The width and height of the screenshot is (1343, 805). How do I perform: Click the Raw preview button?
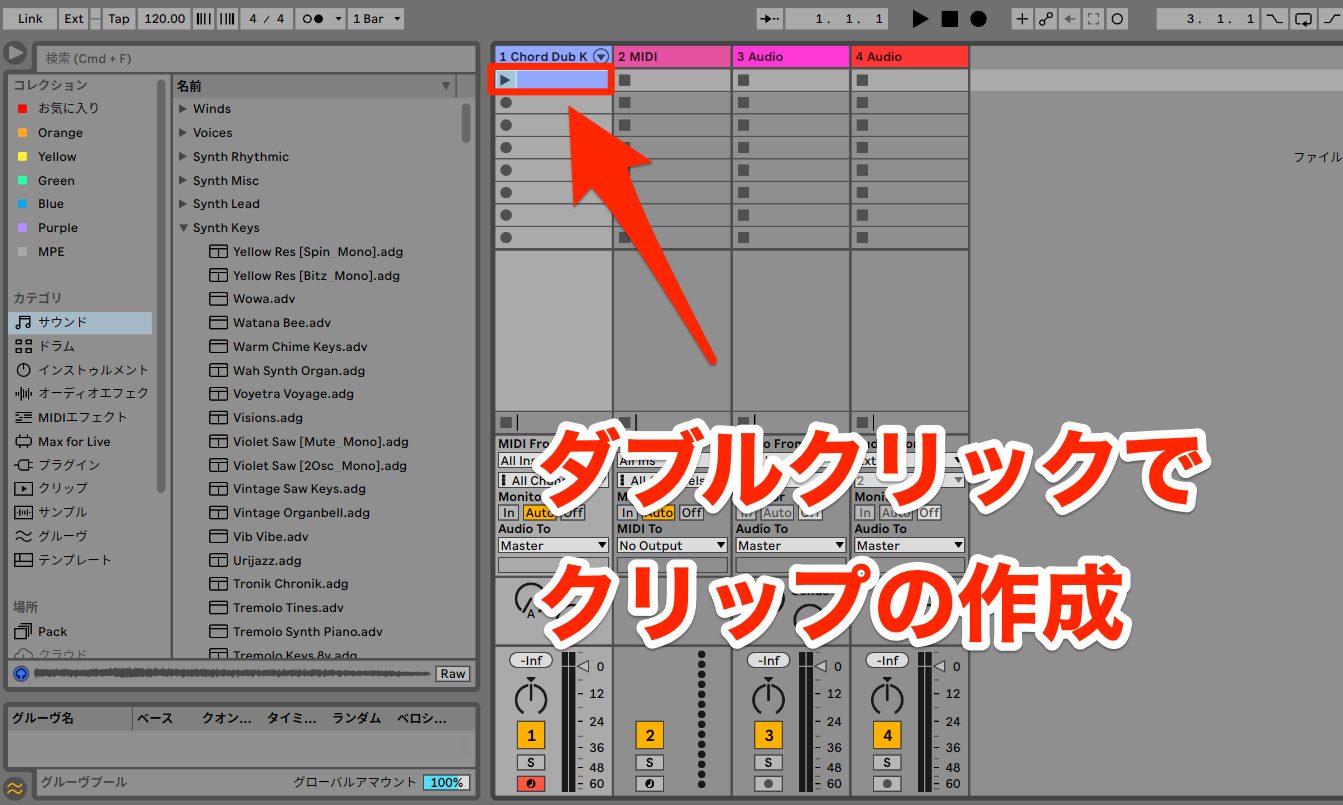click(x=453, y=674)
